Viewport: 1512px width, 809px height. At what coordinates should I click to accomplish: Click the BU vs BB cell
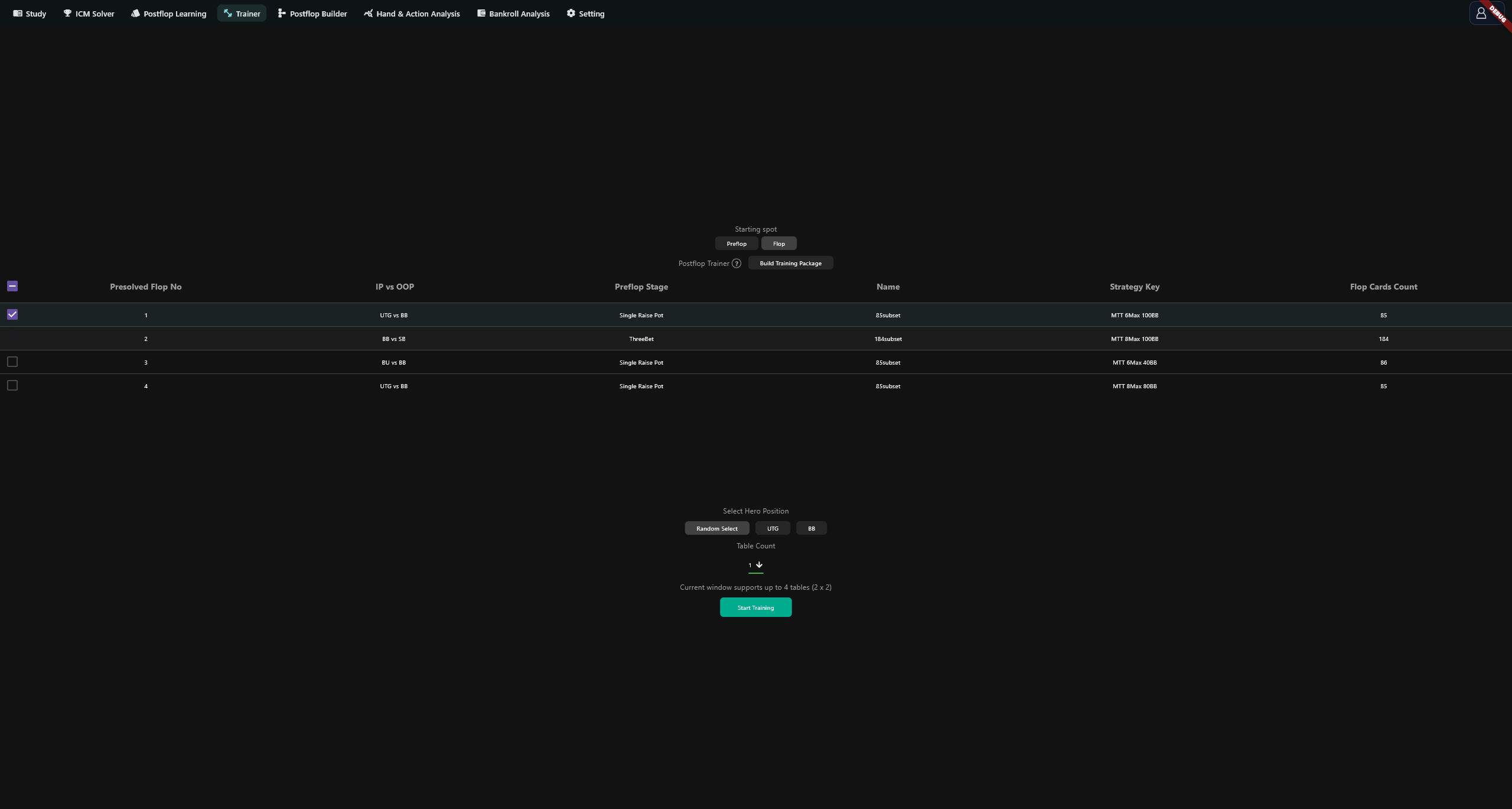coord(394,362)
